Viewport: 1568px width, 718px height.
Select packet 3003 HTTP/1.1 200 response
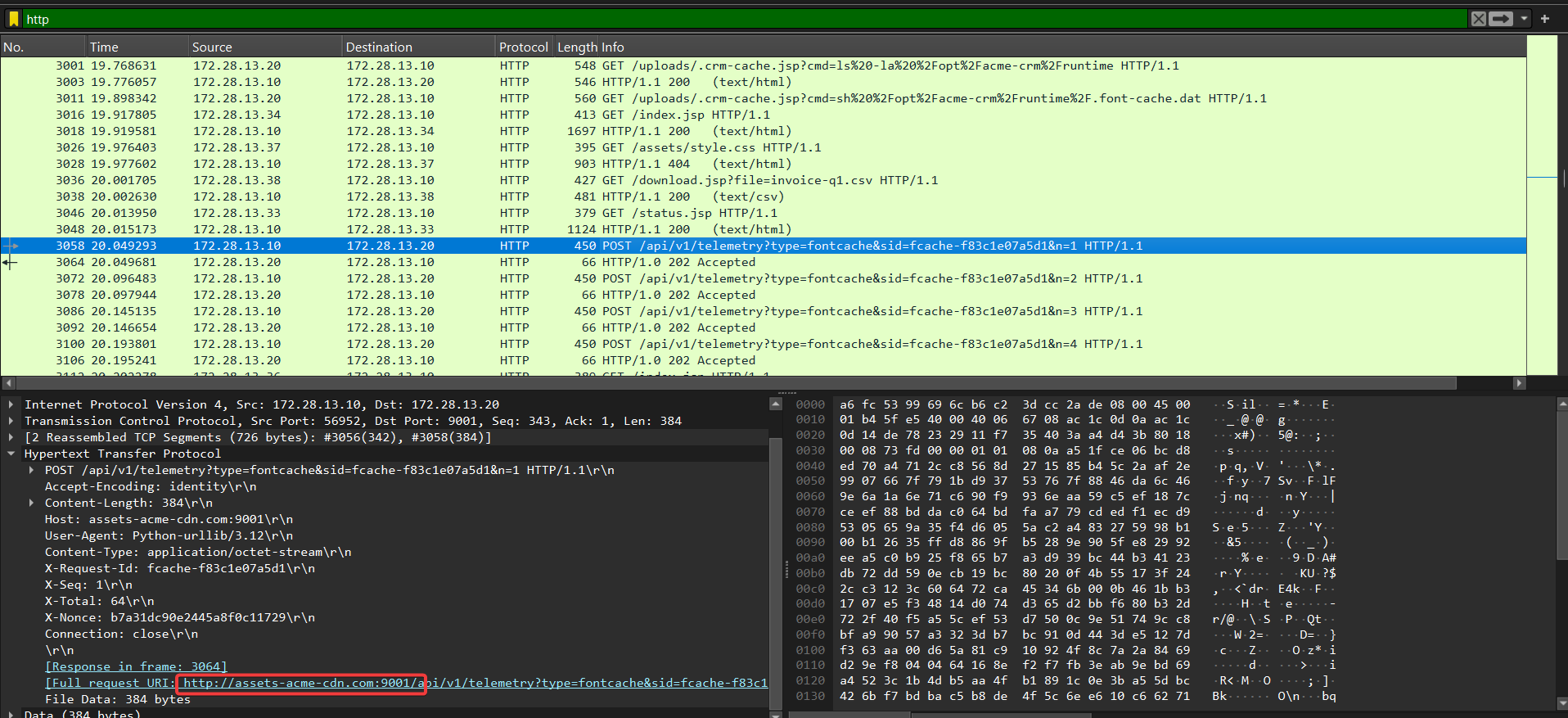(763, 82)
